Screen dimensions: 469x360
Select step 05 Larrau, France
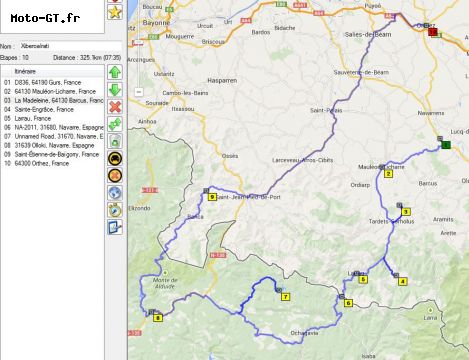click(53, 118)
